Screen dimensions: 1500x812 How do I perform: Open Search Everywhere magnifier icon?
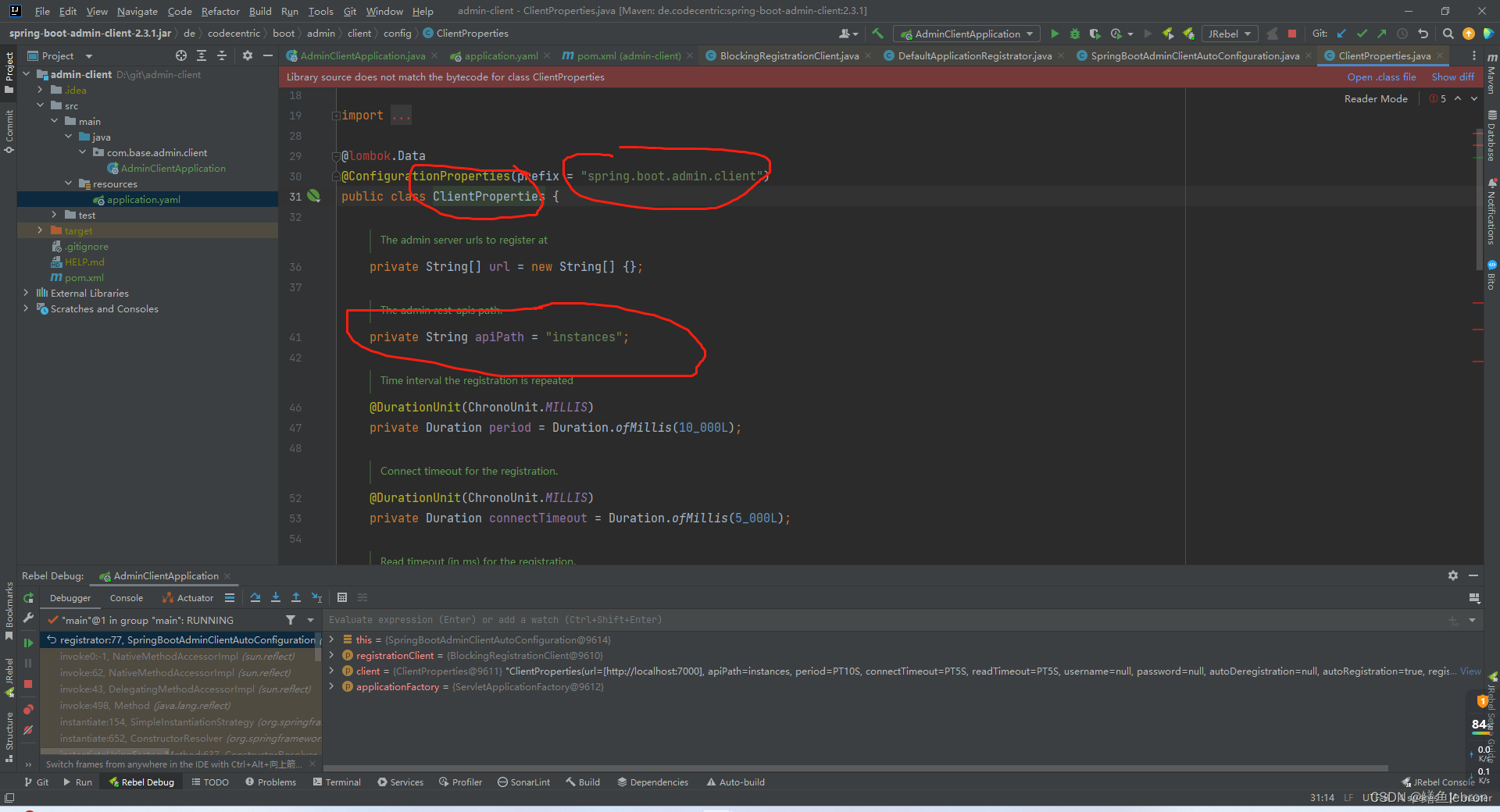1447,34
